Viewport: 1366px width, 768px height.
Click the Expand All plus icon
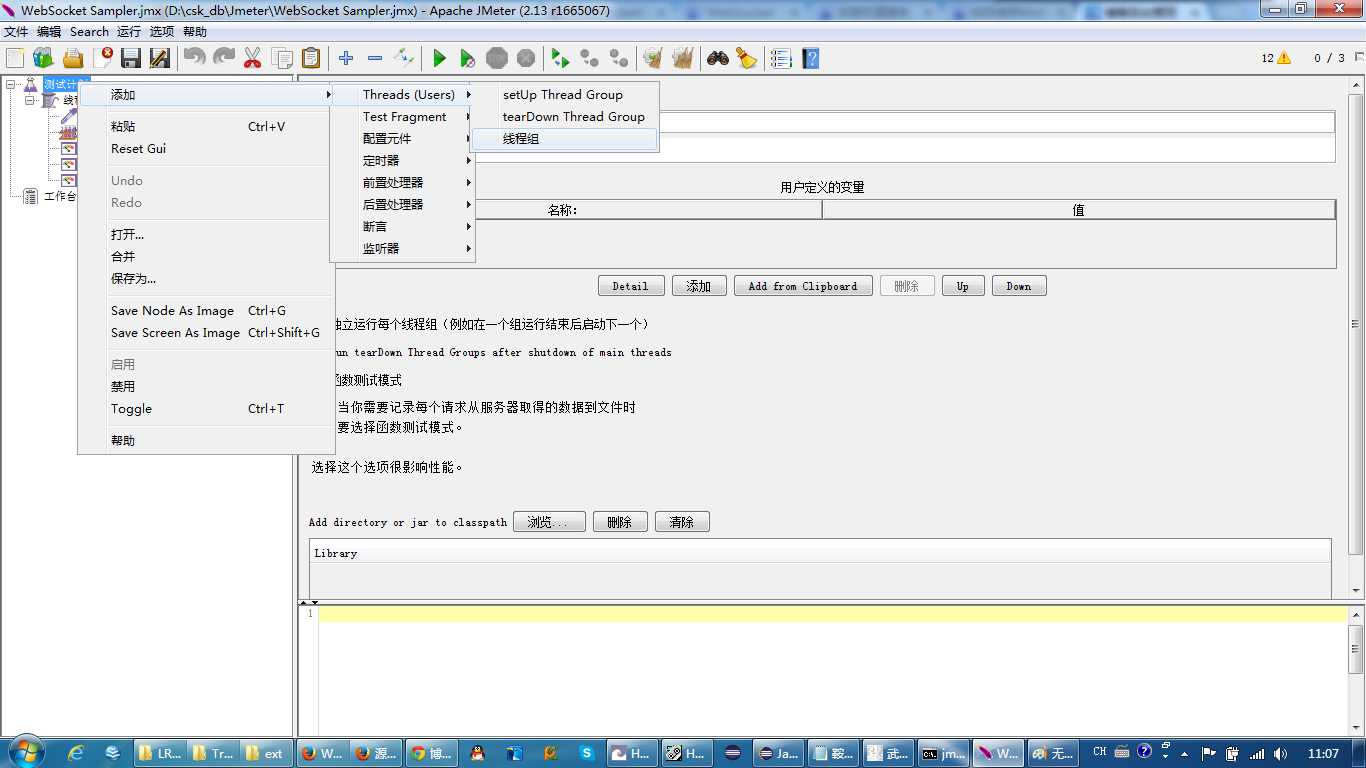[x=346, y=58]
